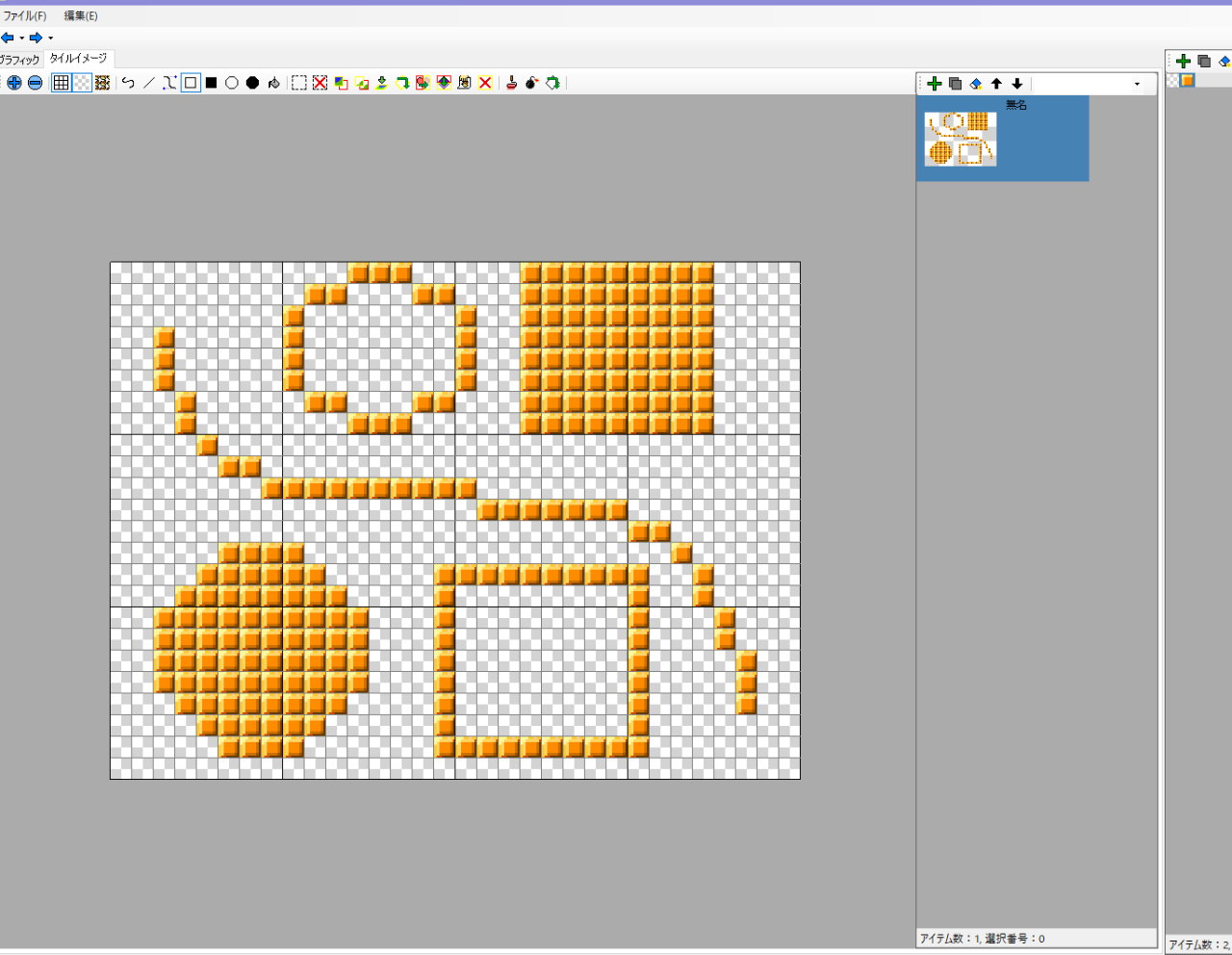This screenshot has width=1232, height=955.
Task: Open the ファイル(F) menu
Action: (x=24, y=15)
